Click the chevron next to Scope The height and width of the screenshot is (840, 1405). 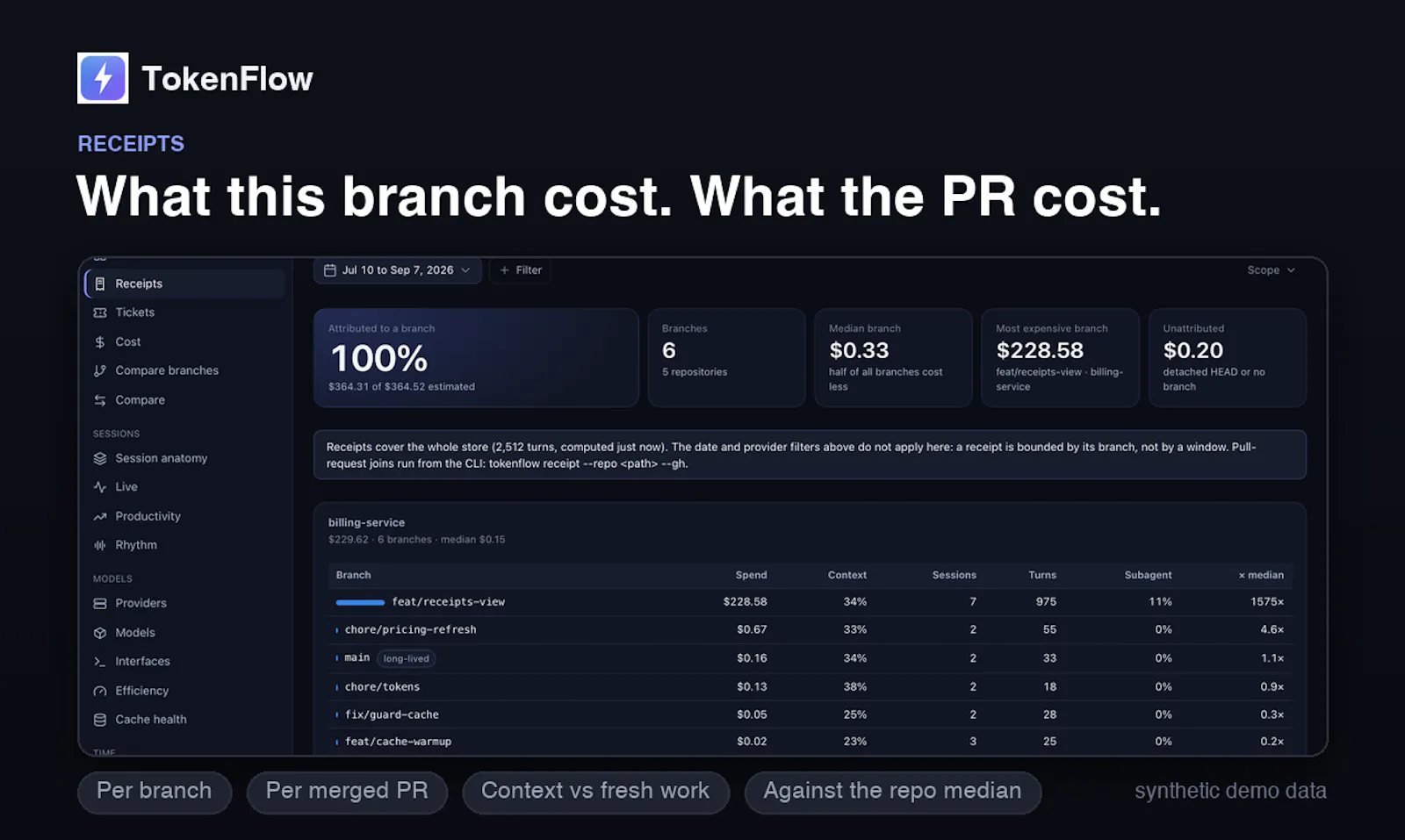click(1291, 270)
